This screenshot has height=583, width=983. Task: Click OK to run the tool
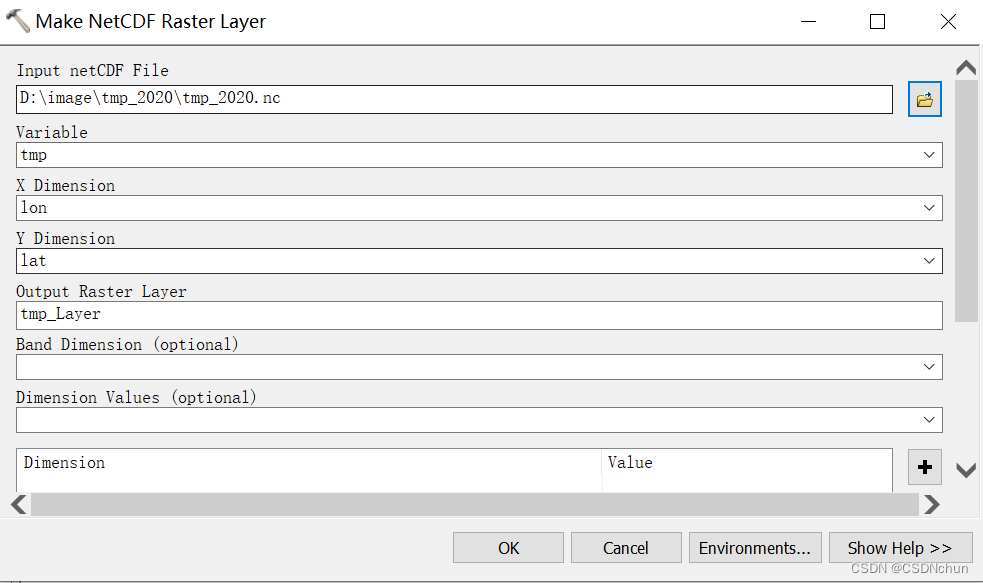click(x=508, y=547)
